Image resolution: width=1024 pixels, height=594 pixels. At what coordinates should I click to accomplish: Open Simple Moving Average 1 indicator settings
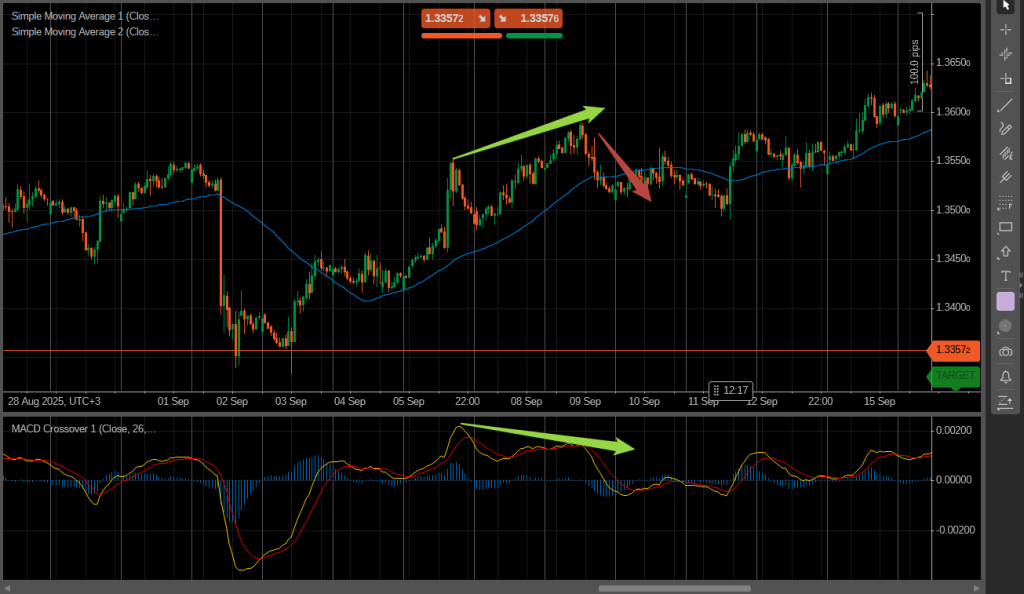[85, 16]
